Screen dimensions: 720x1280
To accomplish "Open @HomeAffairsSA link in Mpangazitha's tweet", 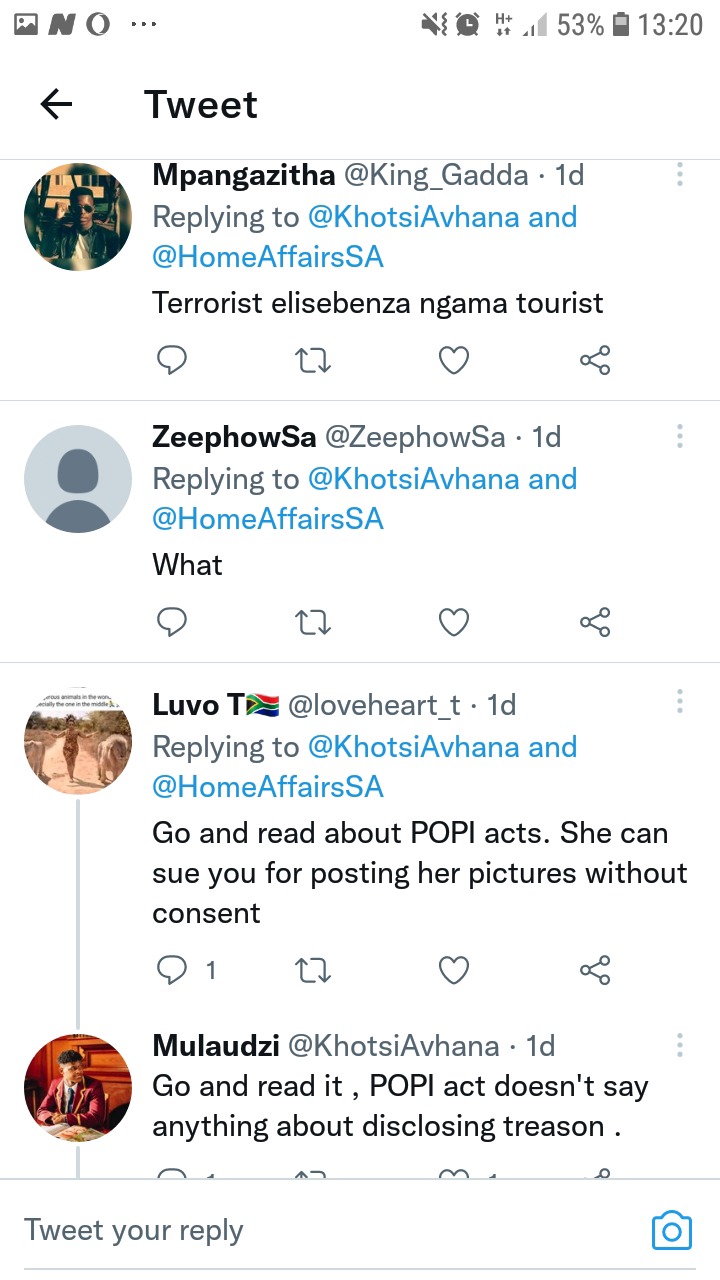I will click(268, 257).
